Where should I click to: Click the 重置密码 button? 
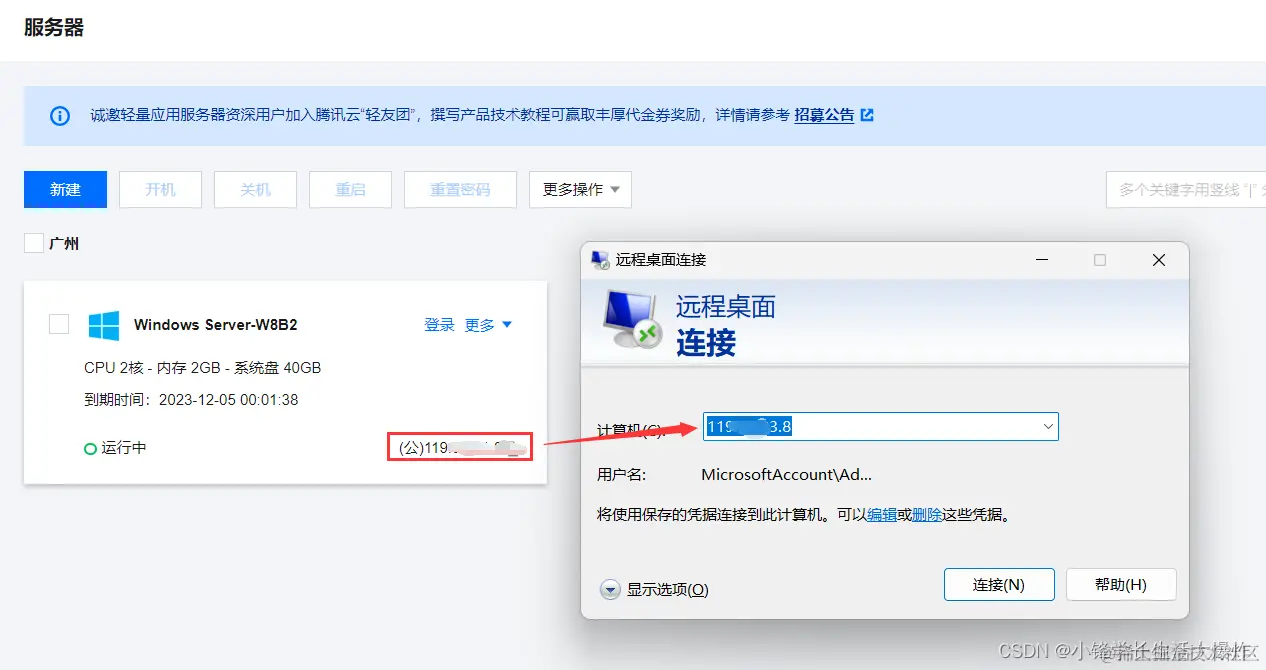(460, 189)
